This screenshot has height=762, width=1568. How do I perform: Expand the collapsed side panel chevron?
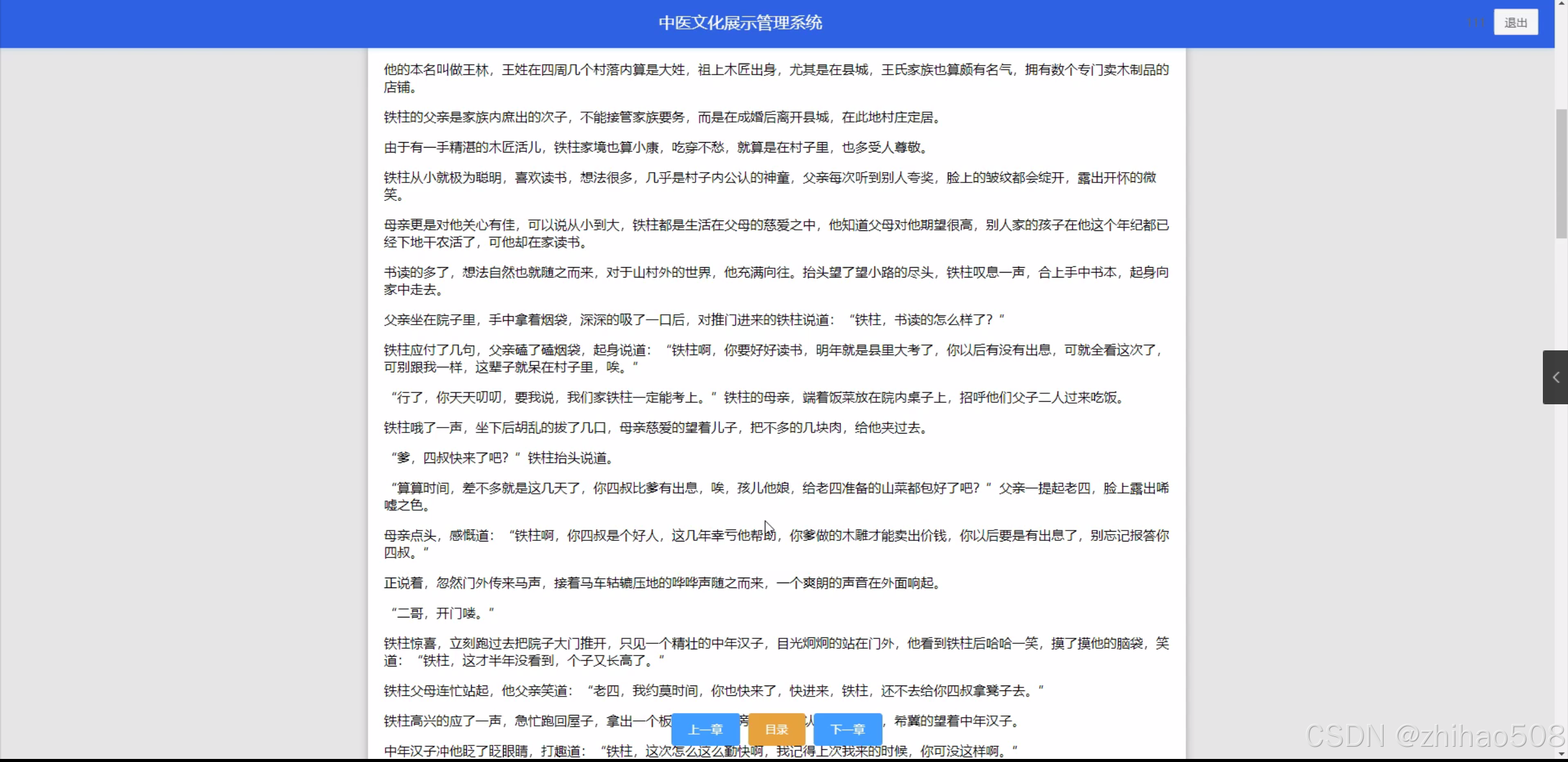1555,377
